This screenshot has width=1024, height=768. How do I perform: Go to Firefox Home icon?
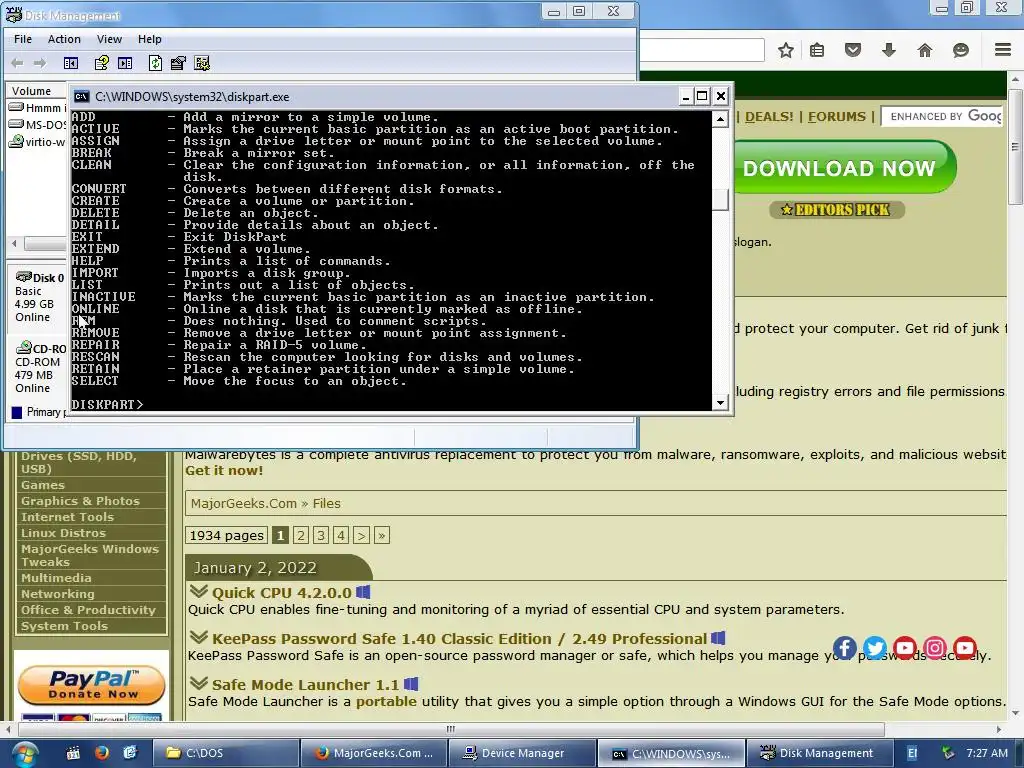(x=925, y=50)
